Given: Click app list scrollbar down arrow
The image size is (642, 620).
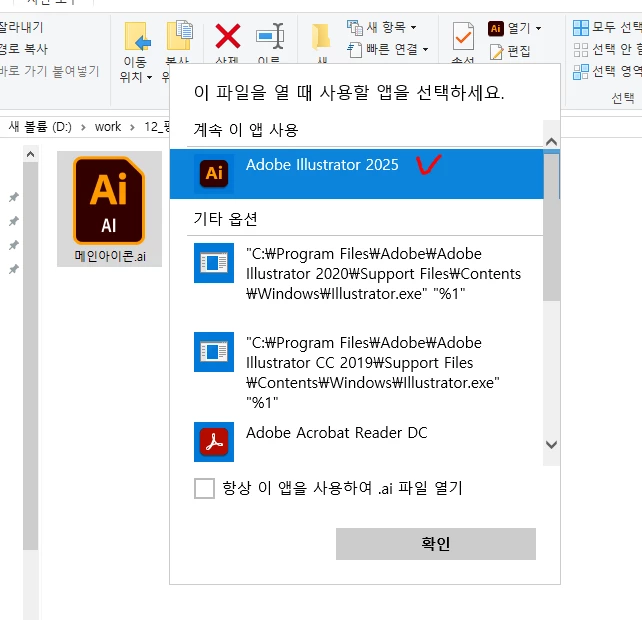Looking at the screenshot, I should tap(552, 445).
